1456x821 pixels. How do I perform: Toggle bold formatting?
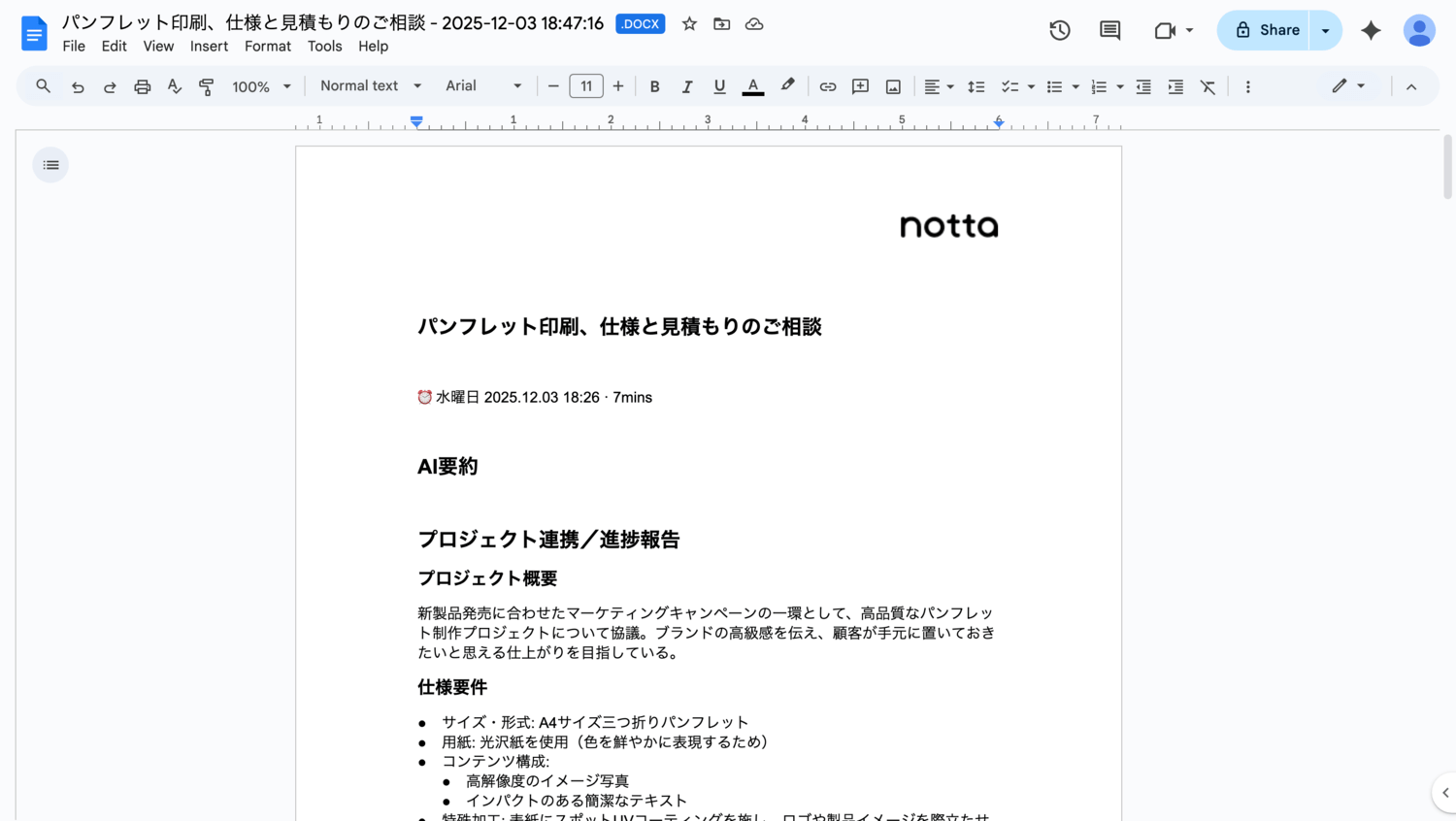pos(654,86)
